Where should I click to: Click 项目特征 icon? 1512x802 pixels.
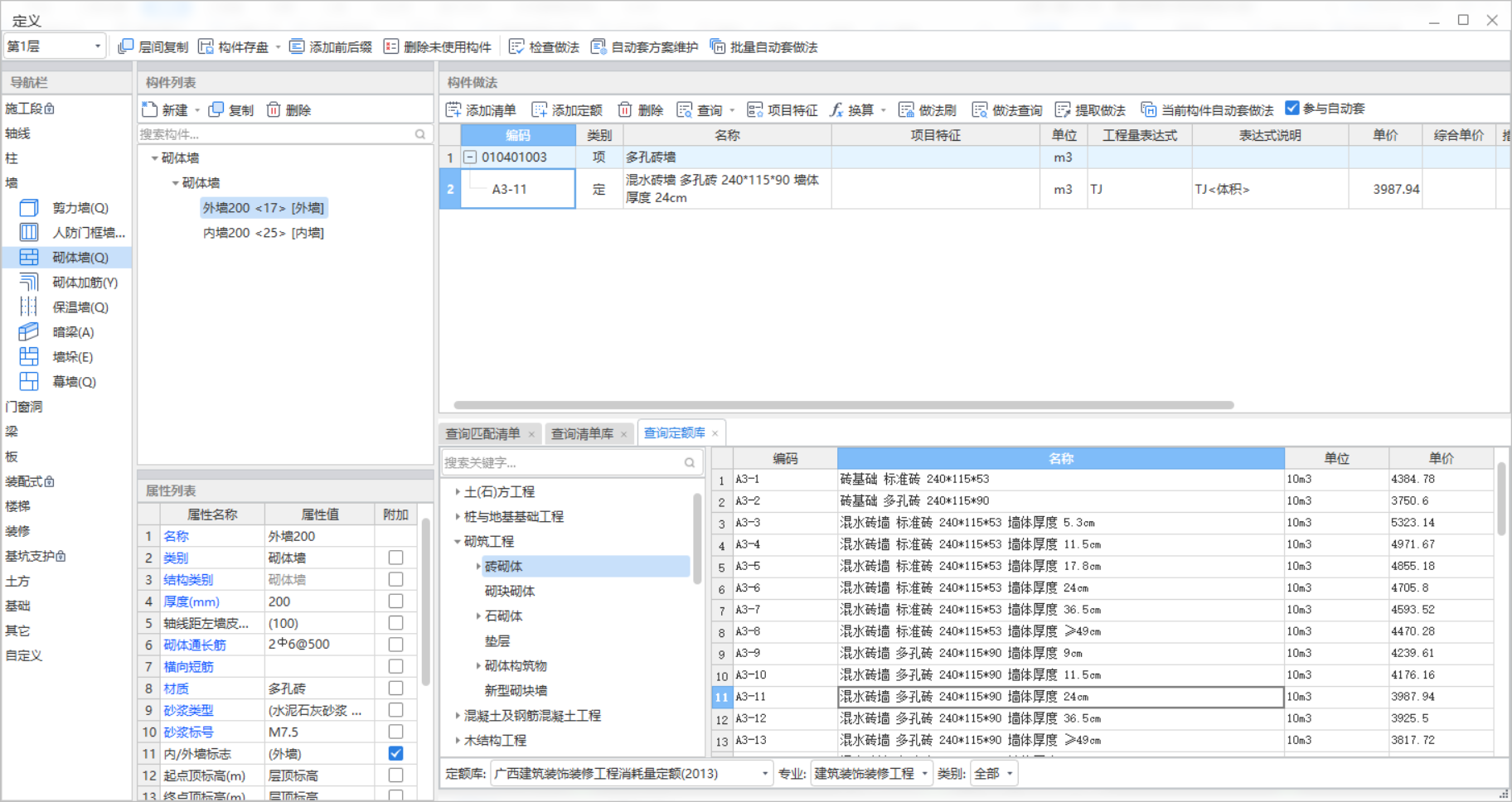[755, 109]
